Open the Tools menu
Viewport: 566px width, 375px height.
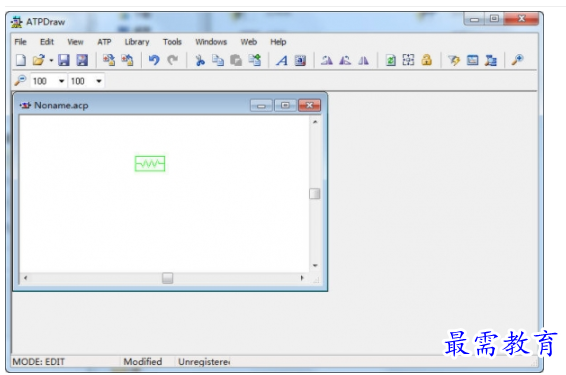click(172, 42)
